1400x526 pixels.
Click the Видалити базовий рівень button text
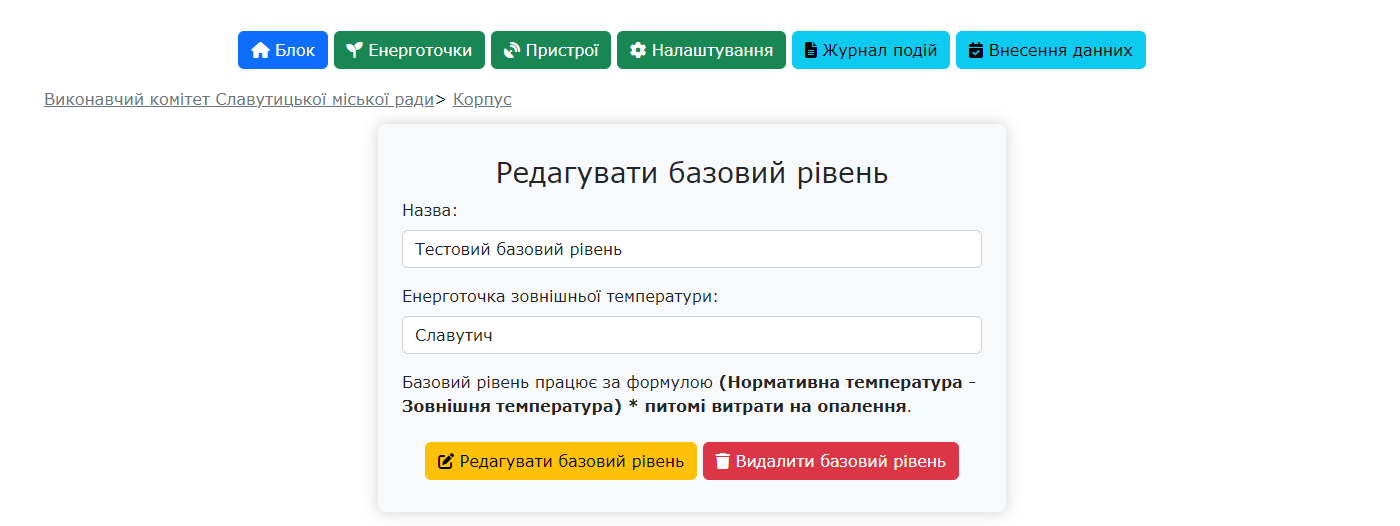click(x=841, y=461)
